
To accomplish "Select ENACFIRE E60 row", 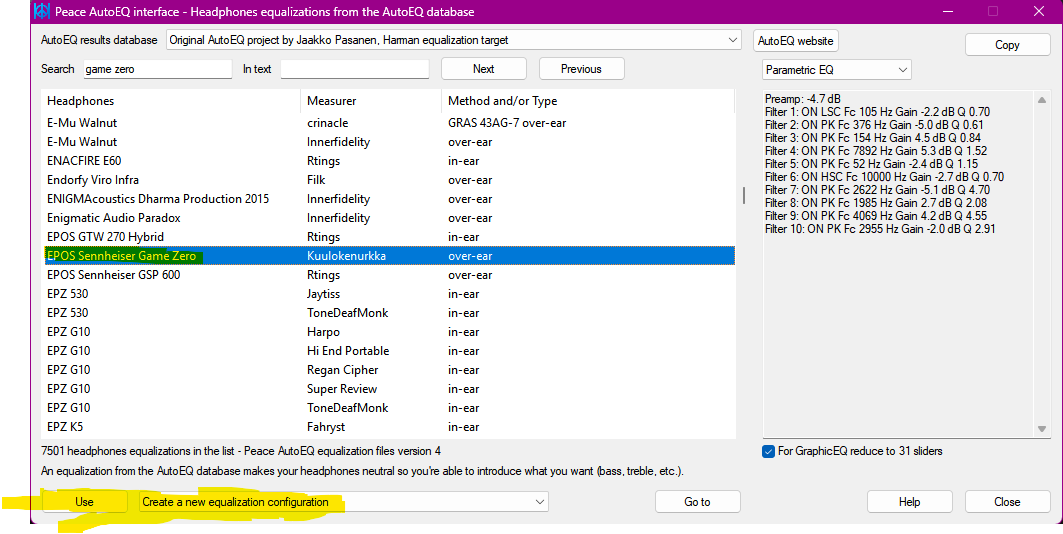I will coord(388,161).
